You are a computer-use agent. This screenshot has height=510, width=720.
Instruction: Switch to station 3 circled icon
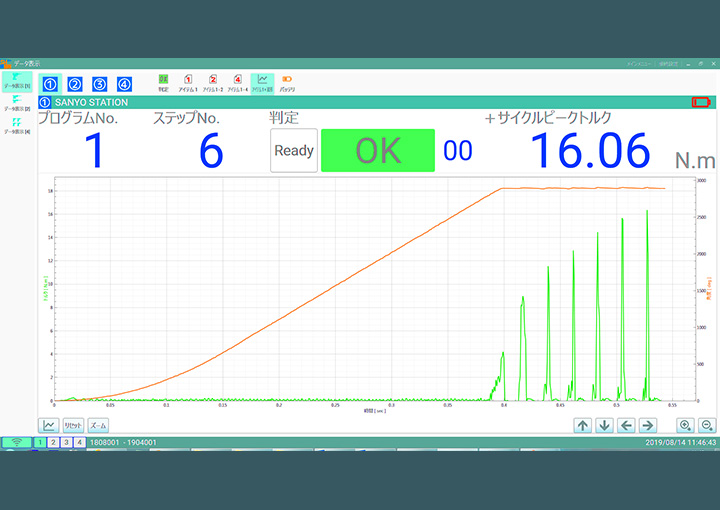coord(99,84)
